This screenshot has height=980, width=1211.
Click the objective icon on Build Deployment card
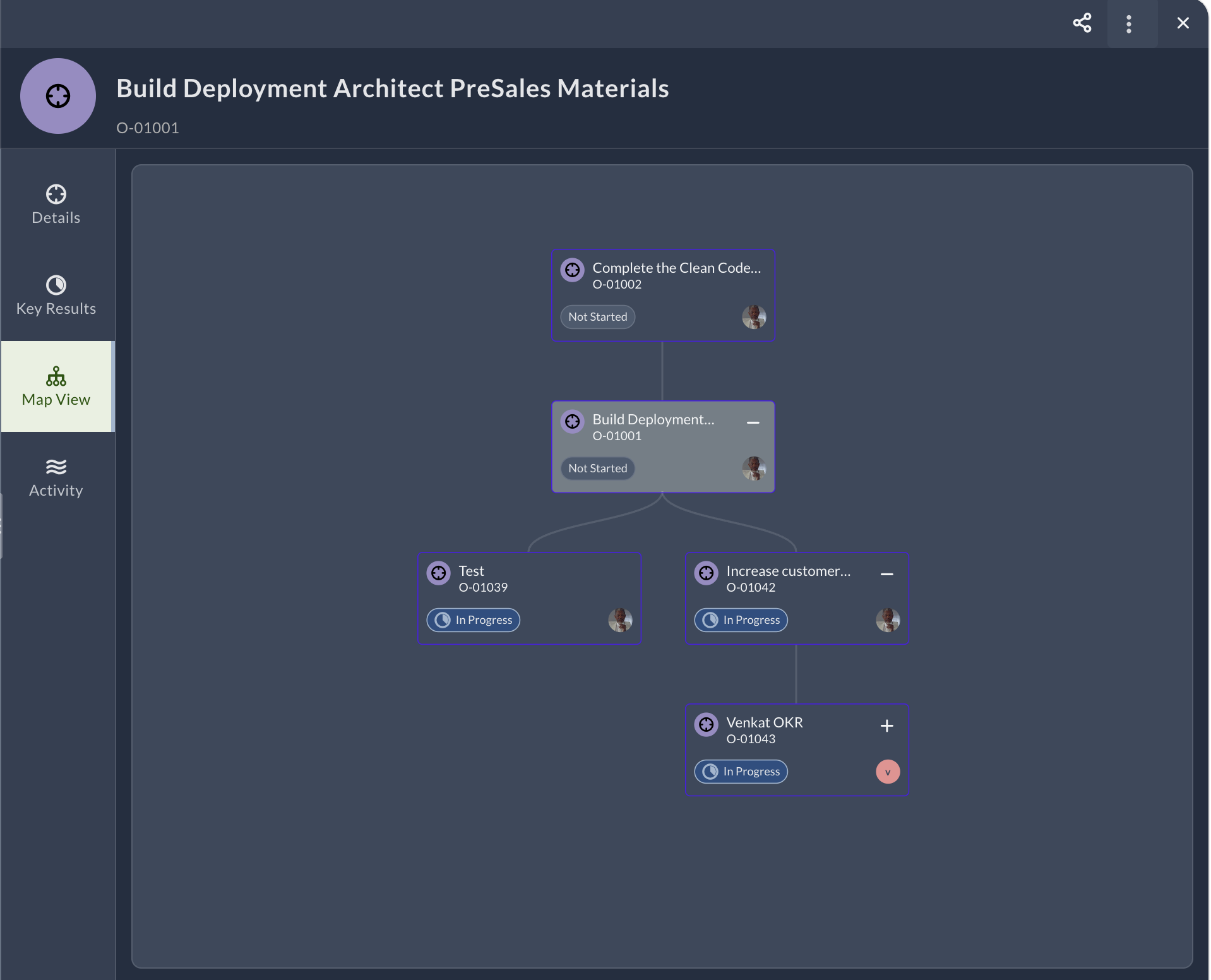pos(573,422)
